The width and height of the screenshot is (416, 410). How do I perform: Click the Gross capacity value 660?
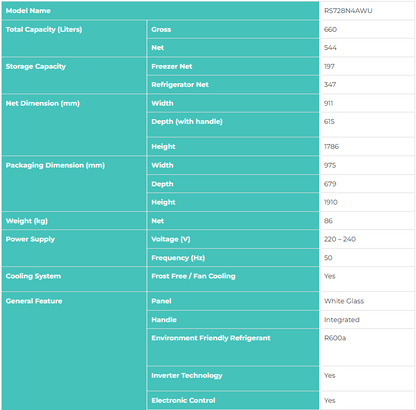[330, 29]
